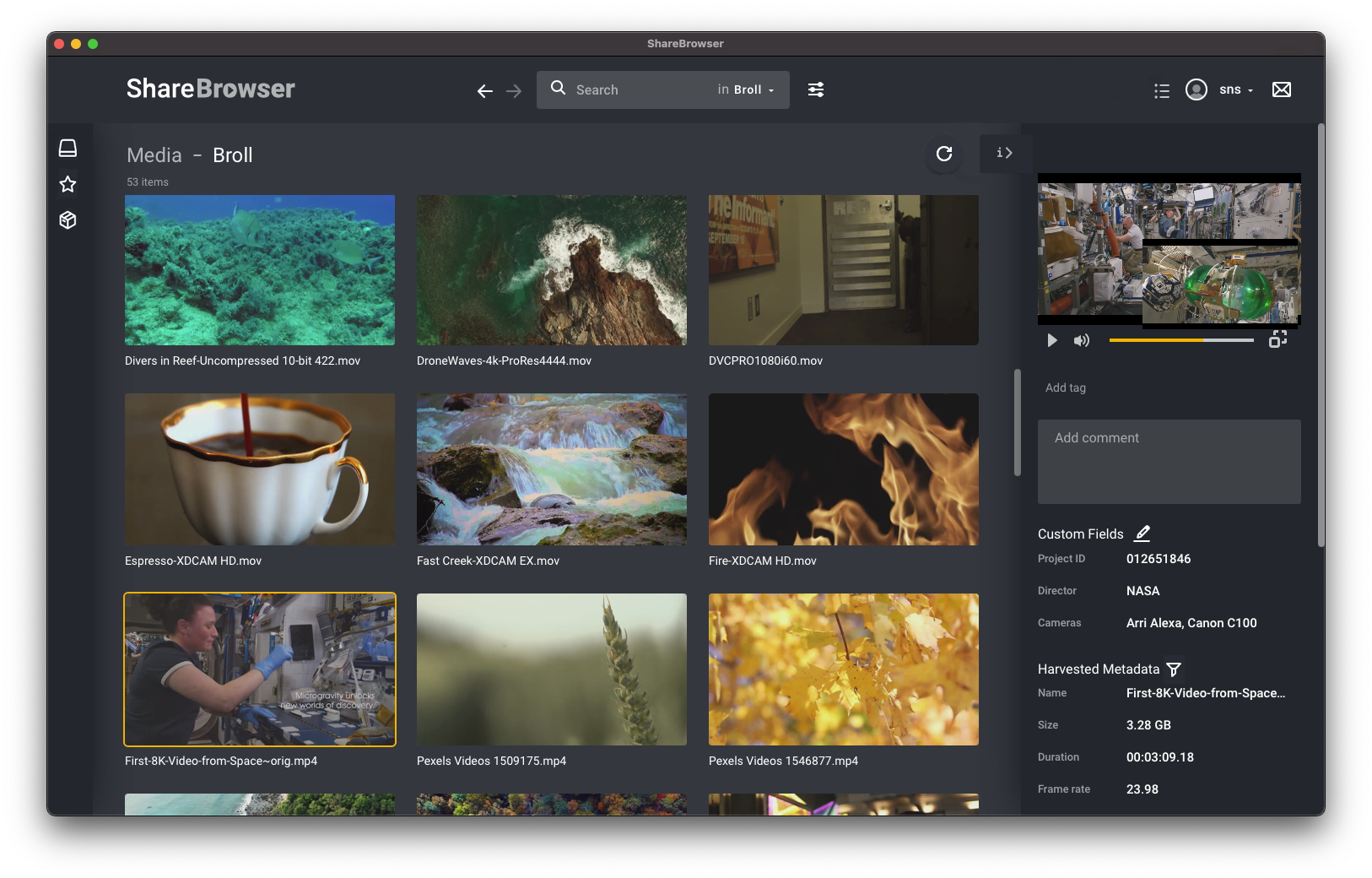Select Fast Creek-XDCAM EX thumbnail
The width and height of the screenshot is (1372, 878).
click(x=552, y=469)
